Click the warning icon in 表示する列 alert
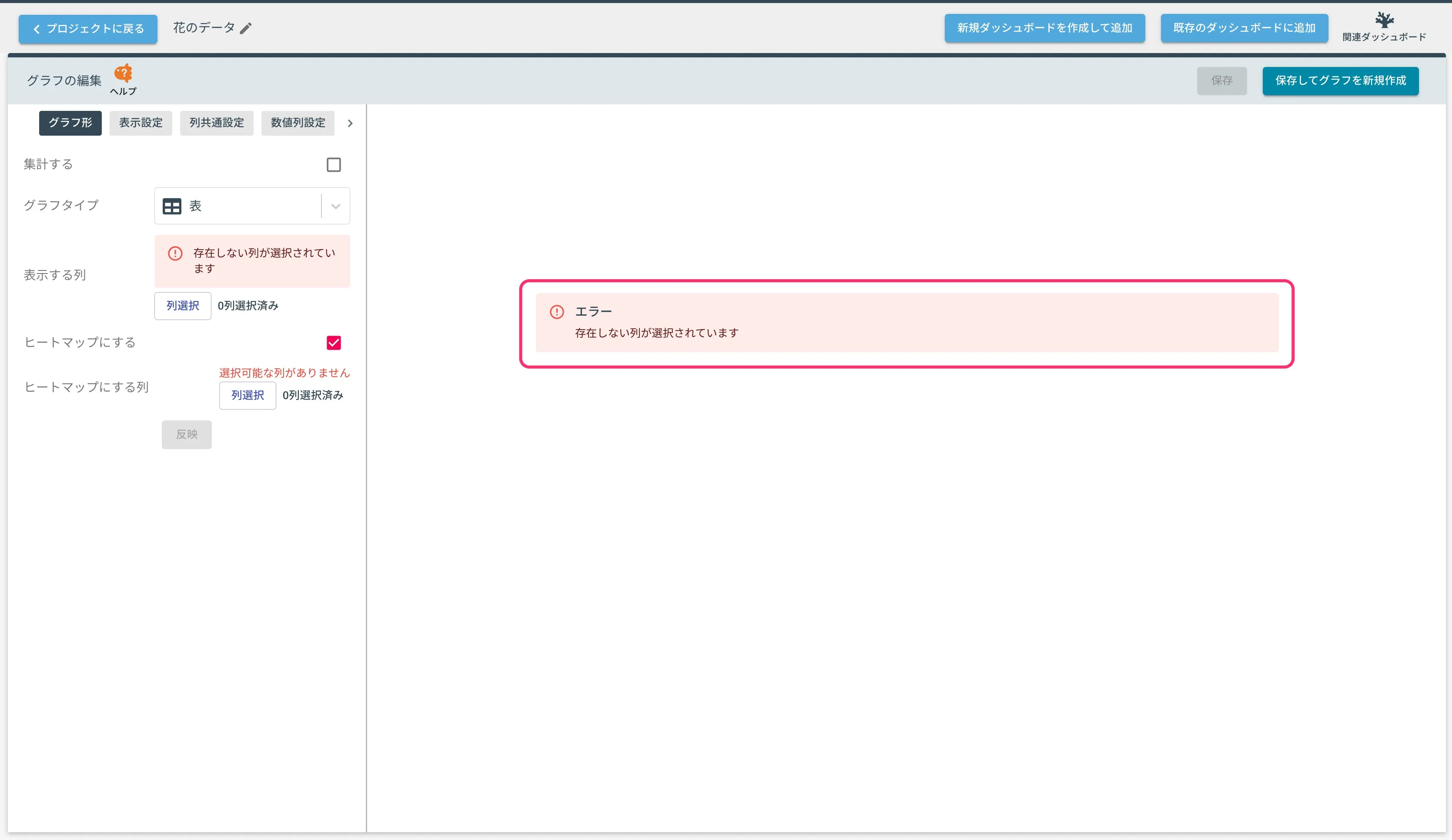 pyautogui.click(x=175, y=253)
